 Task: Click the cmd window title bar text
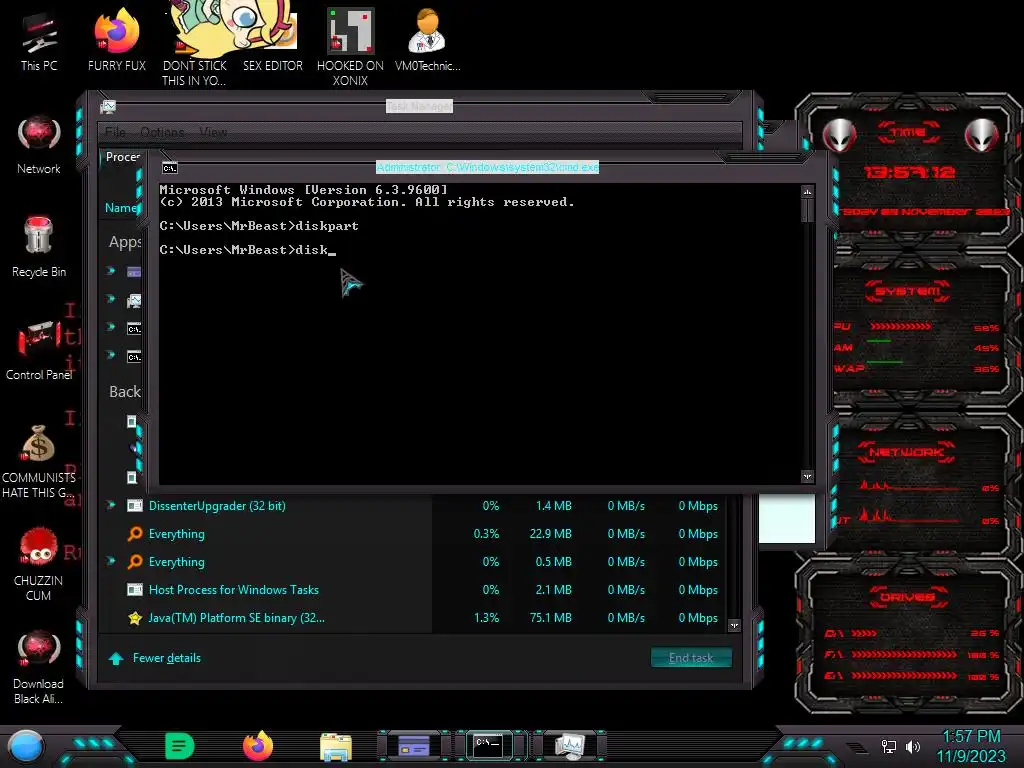(x=487, y=167)
